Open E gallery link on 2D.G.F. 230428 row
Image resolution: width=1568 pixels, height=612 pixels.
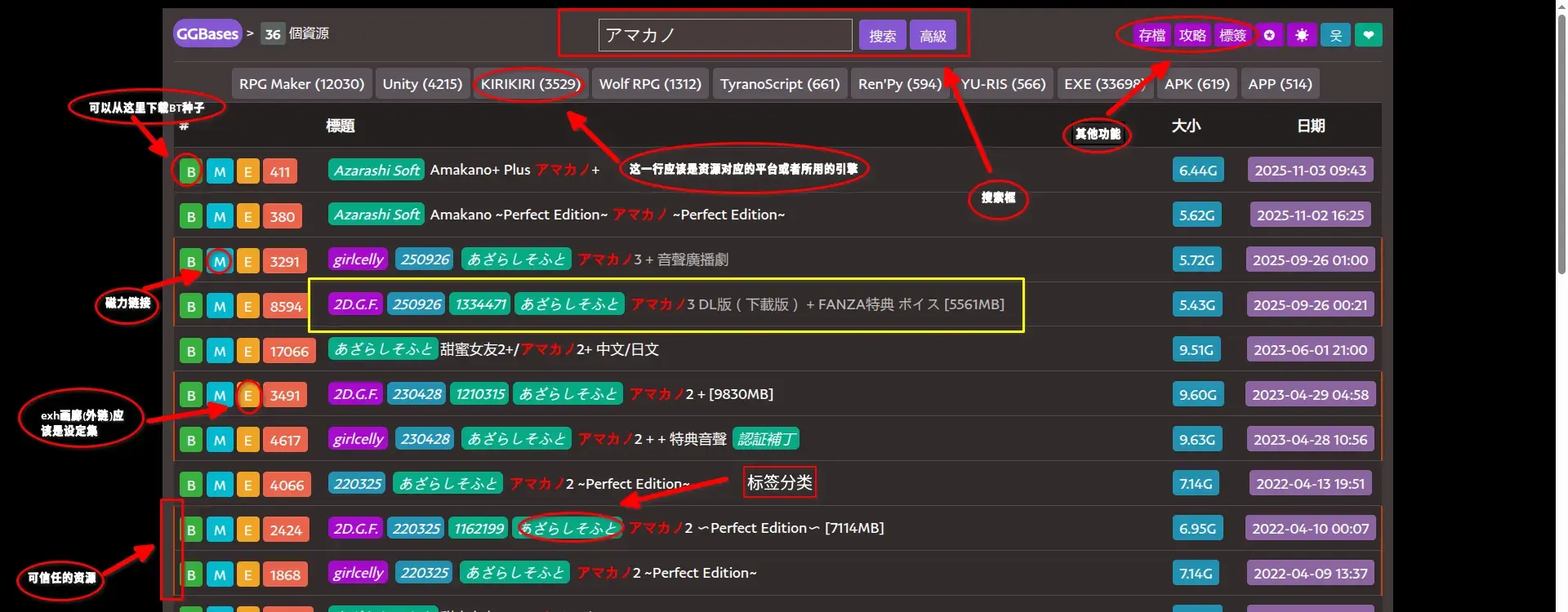pos(248,395)
